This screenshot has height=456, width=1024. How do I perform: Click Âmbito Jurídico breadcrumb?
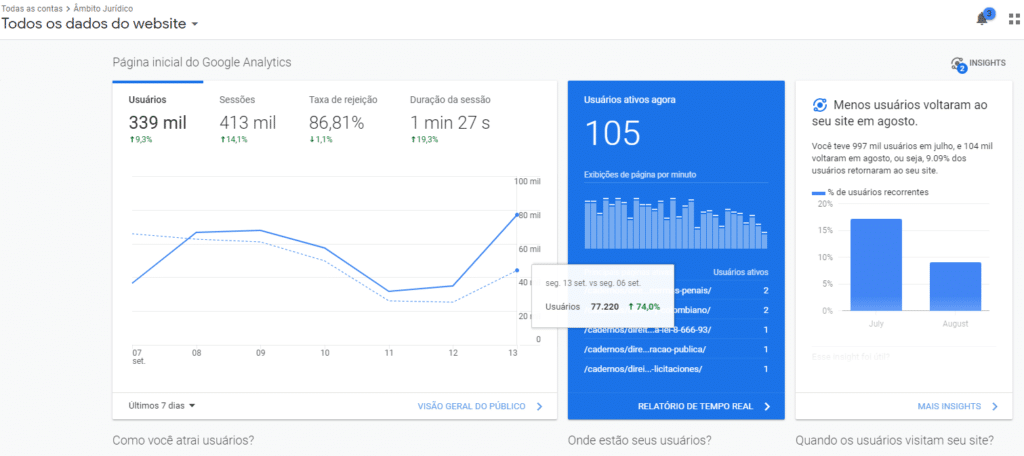tap(103, 8)
